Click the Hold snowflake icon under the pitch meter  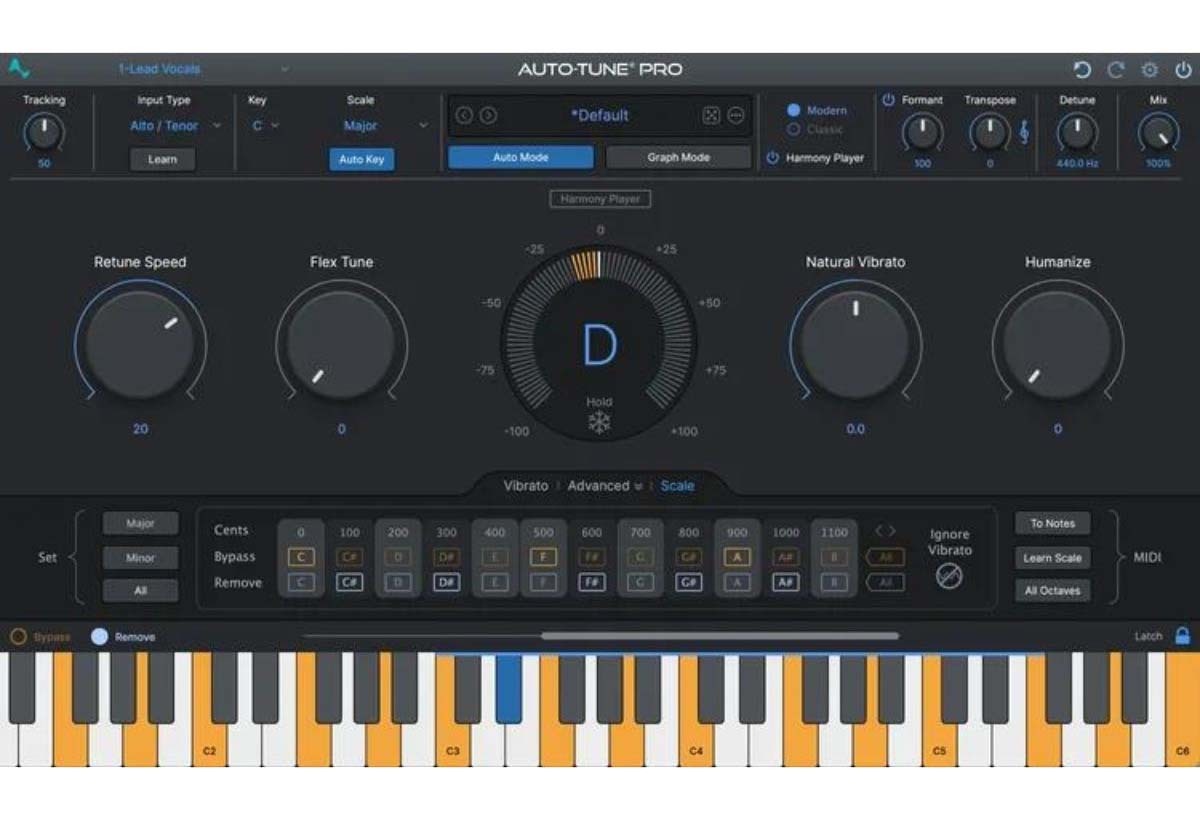599,421
